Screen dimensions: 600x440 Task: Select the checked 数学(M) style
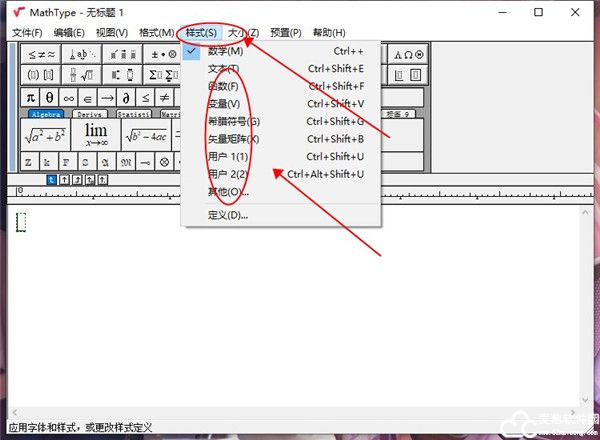[225, 50]
